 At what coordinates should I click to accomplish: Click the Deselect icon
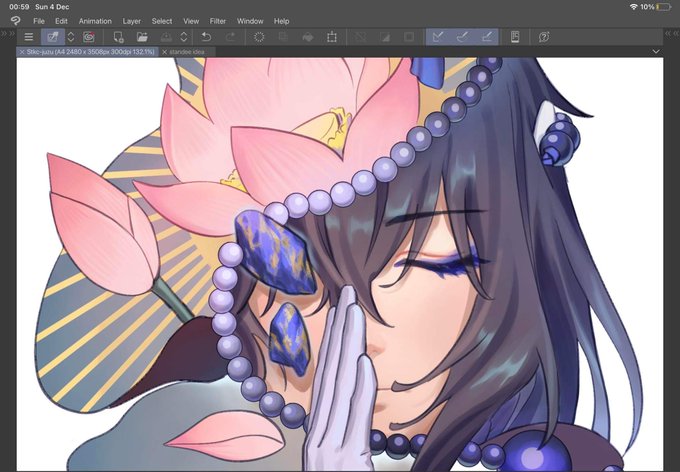[x=360, y=37]
